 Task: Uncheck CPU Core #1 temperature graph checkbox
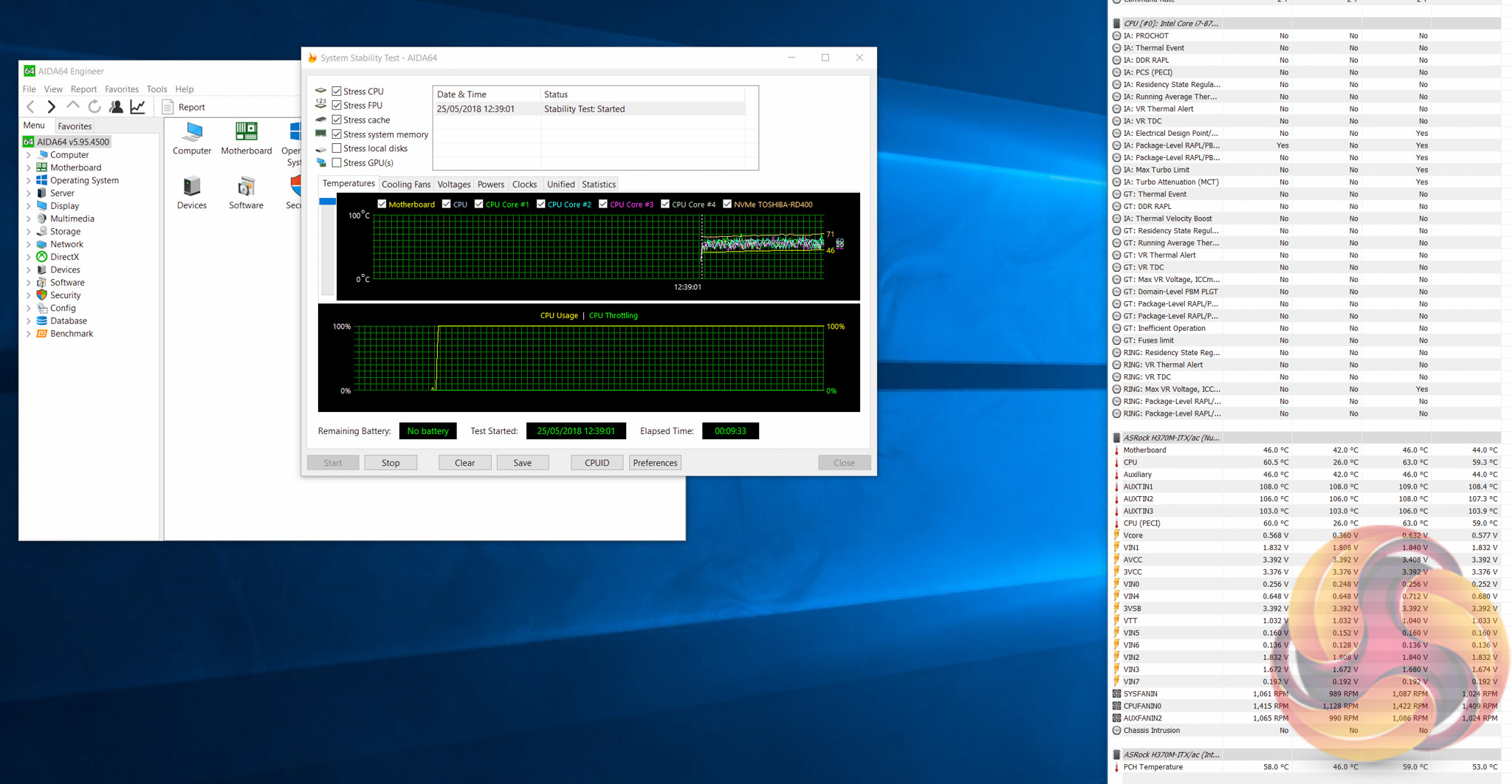tap(479, 204)
